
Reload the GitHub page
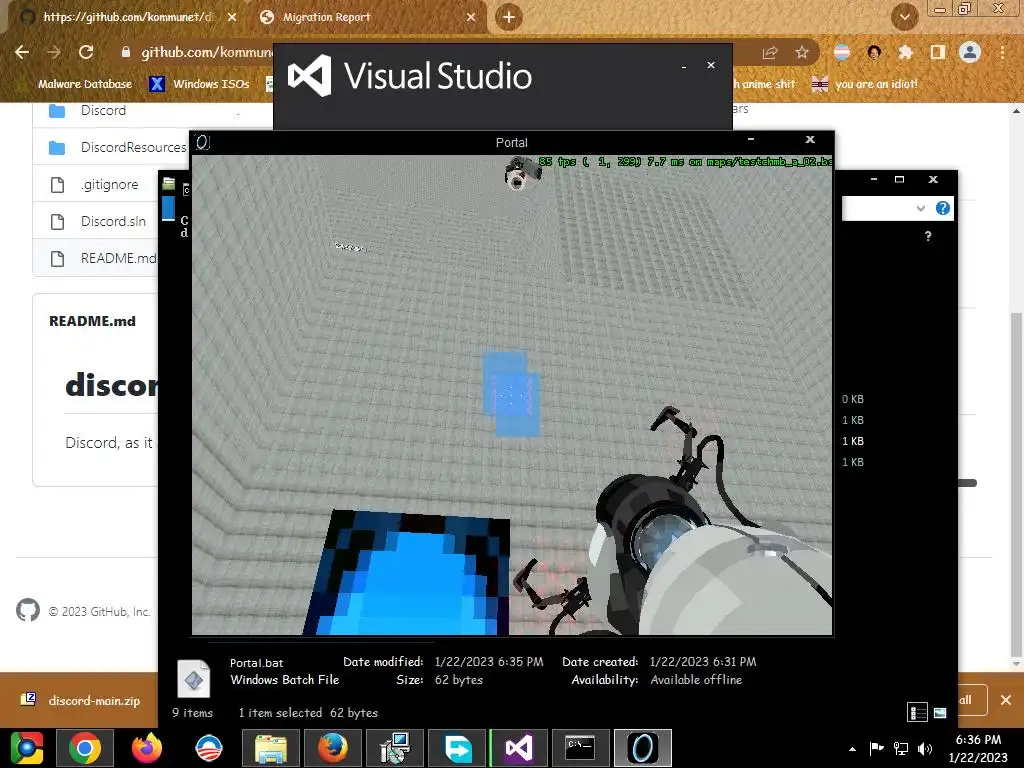(86, 52)
